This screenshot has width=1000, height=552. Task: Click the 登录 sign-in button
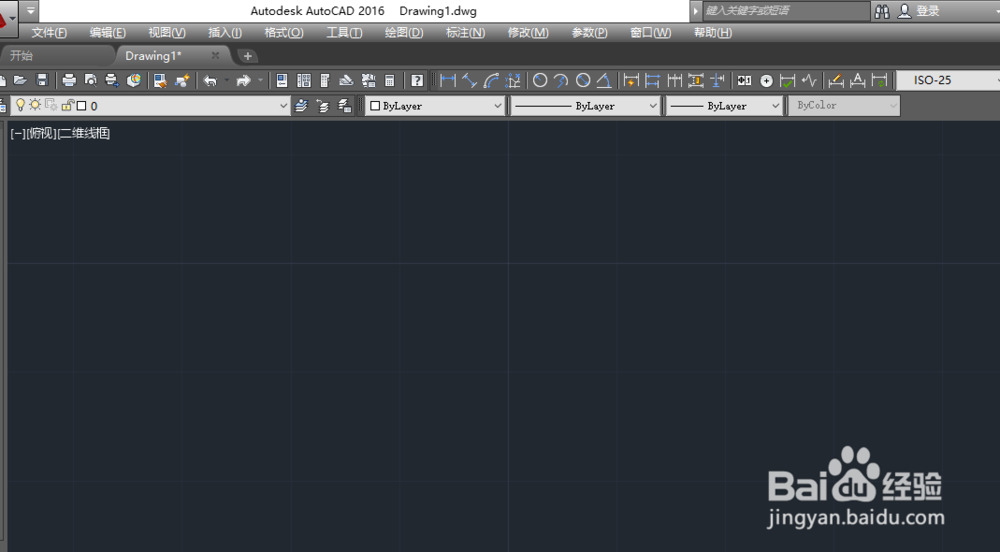tap(919, 11)
